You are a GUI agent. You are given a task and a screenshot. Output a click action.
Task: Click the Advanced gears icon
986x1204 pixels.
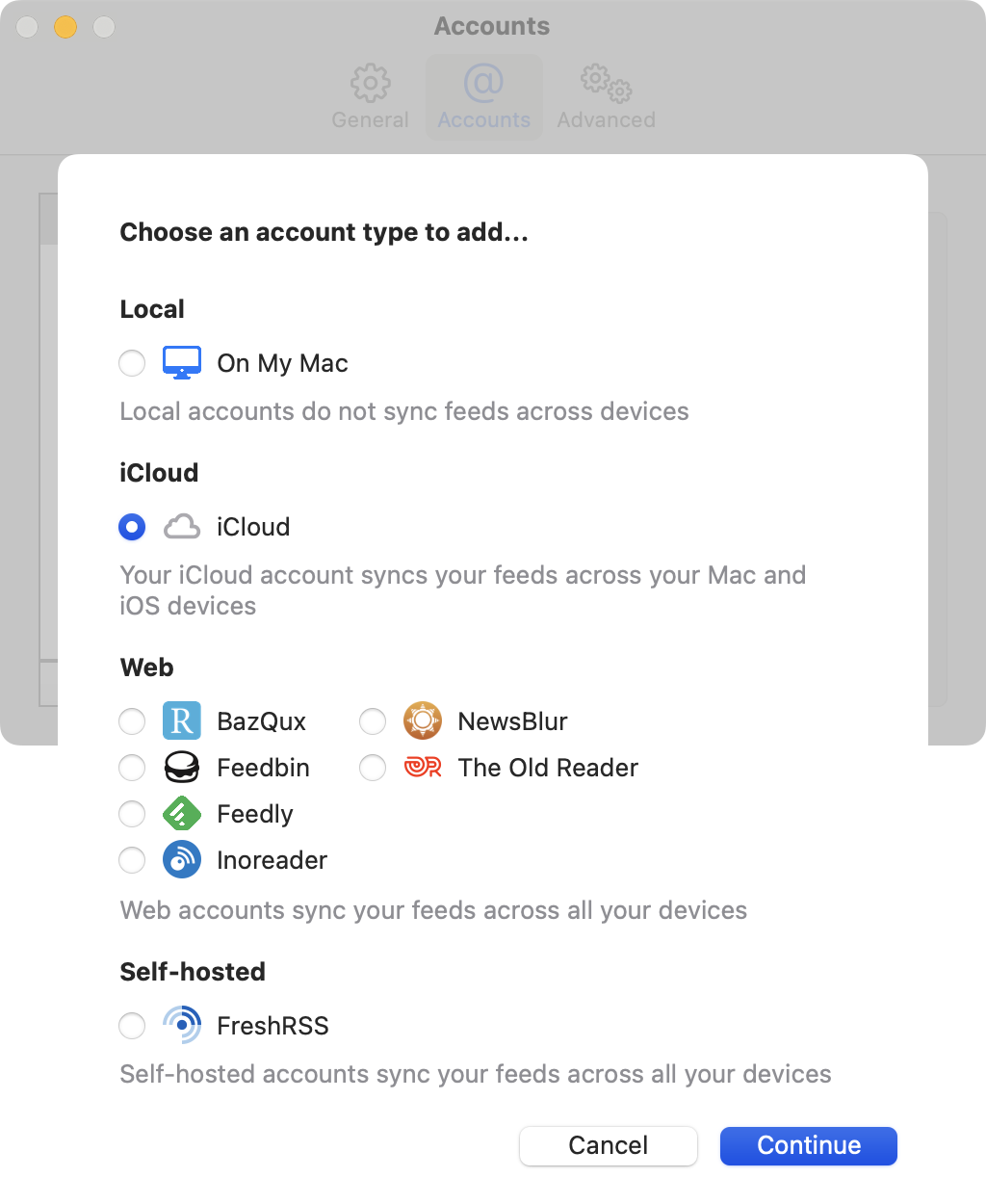(605, 83)
